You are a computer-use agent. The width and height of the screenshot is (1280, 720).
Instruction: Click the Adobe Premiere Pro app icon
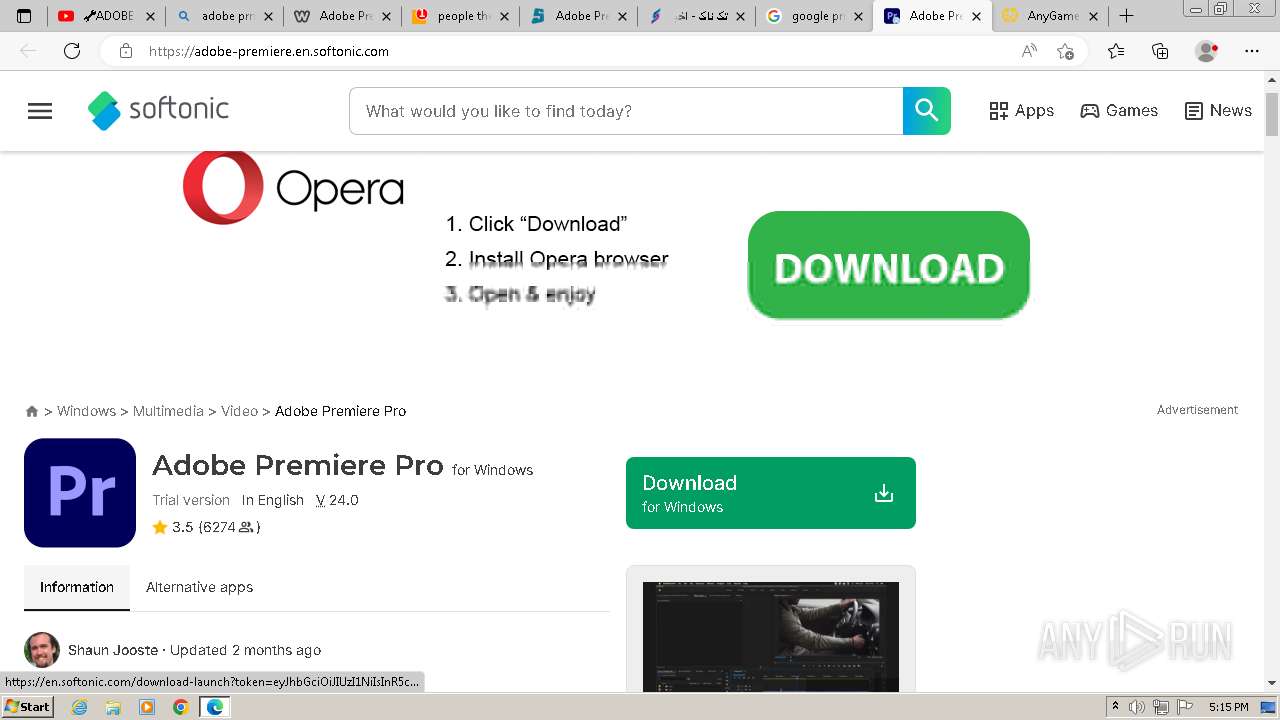[x=80, y=493]
